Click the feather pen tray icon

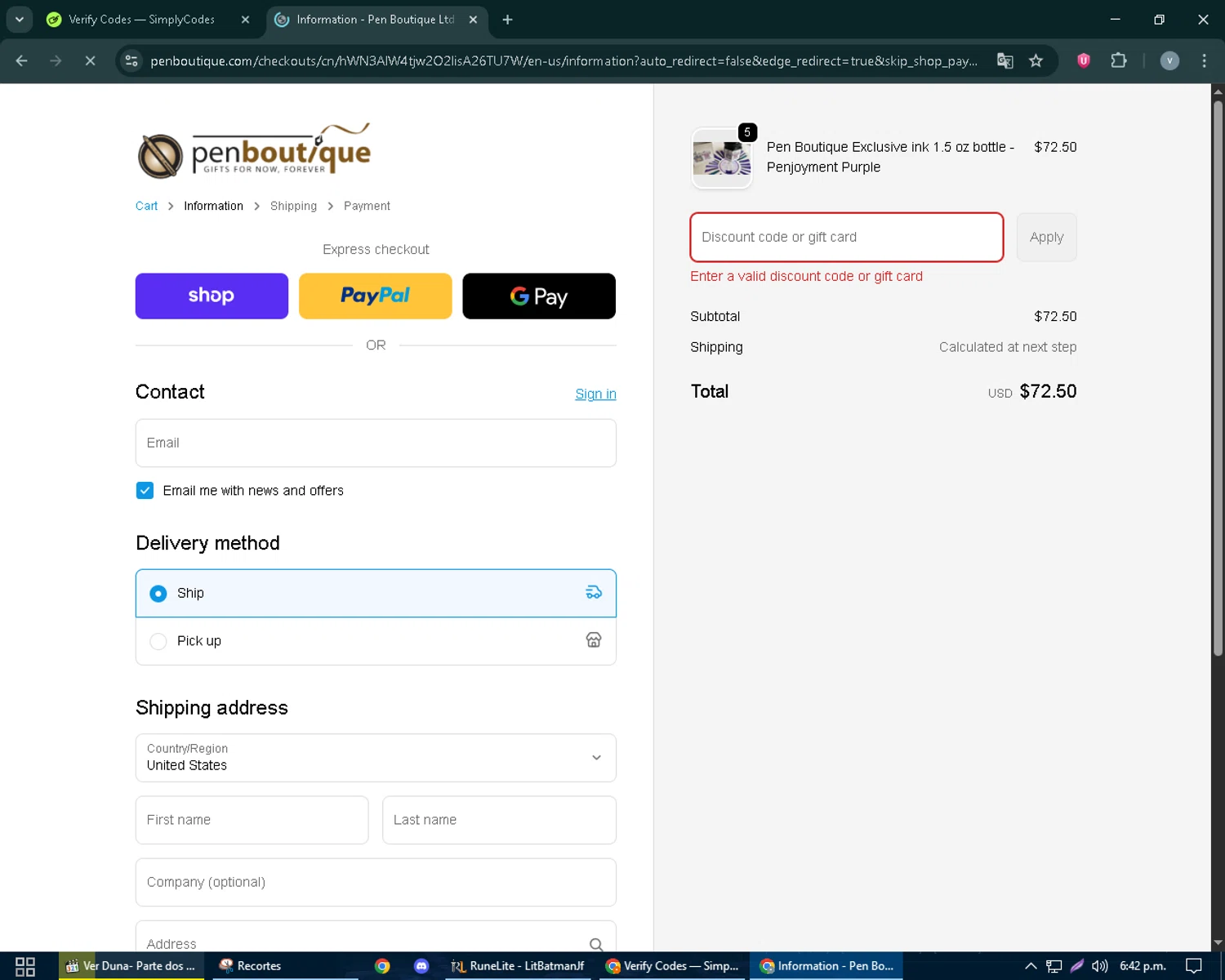tap(1077, 966)
